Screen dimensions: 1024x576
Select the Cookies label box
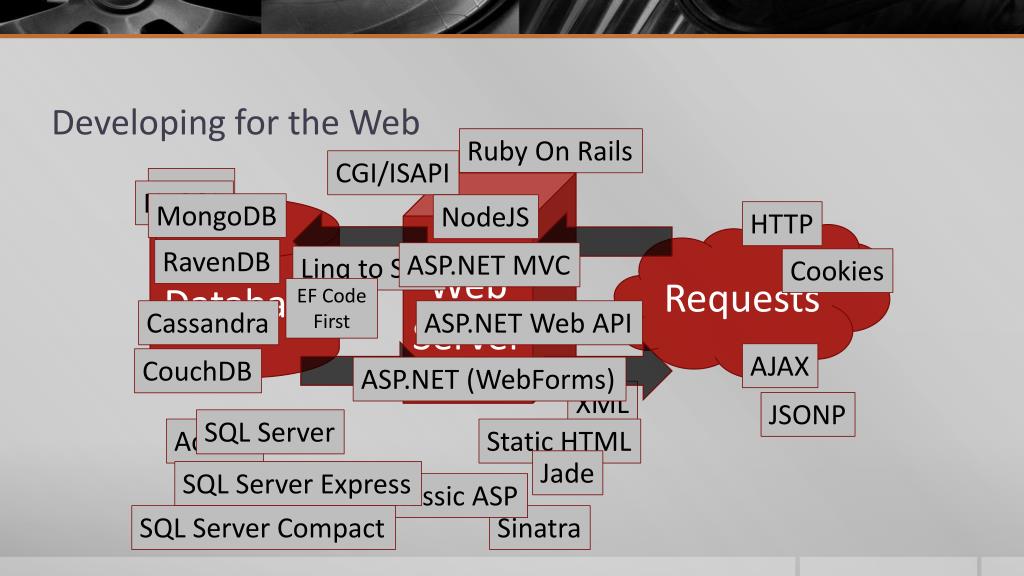(837, 270)
